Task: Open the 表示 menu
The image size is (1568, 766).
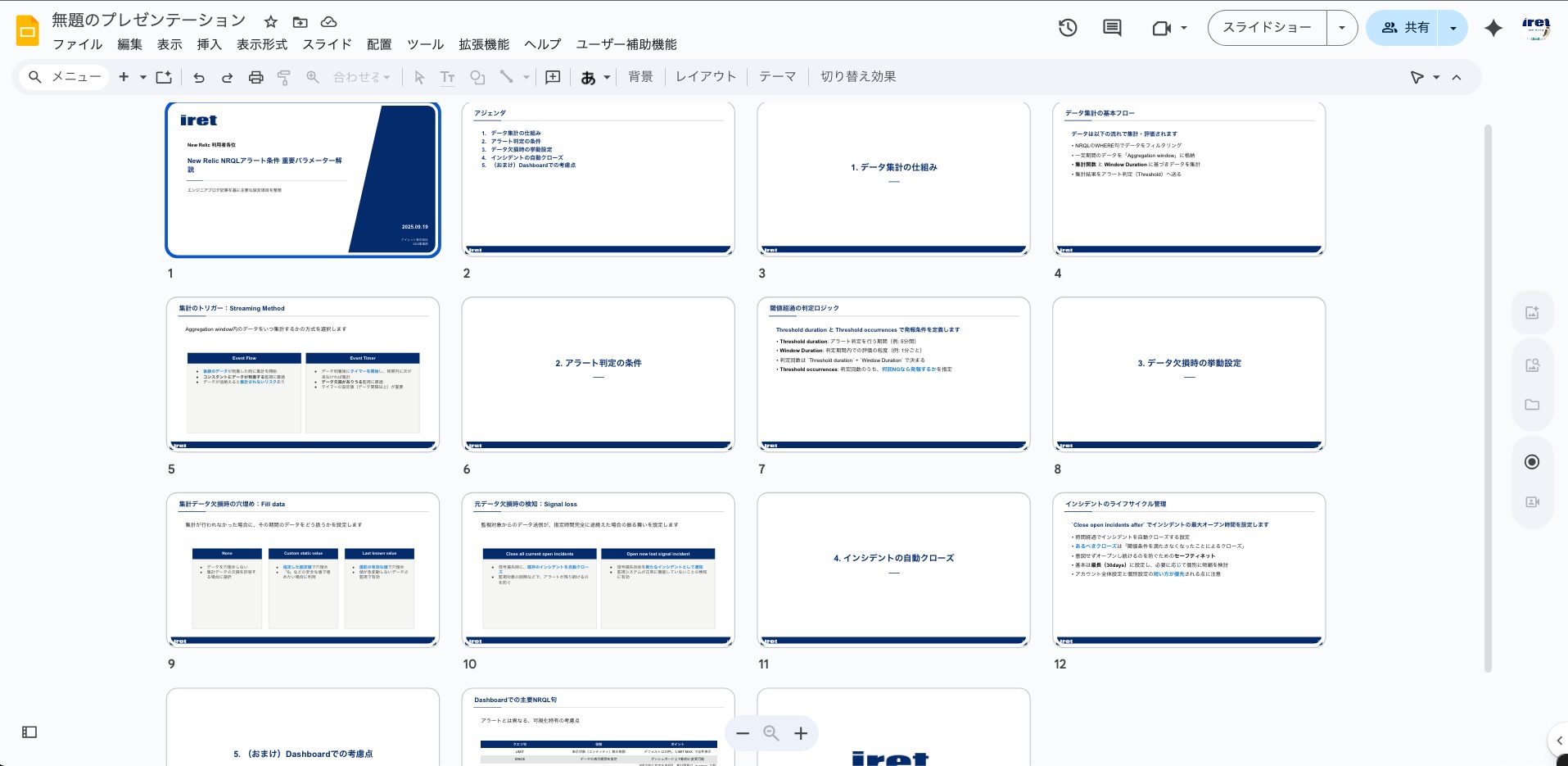Action: point(169,44)
